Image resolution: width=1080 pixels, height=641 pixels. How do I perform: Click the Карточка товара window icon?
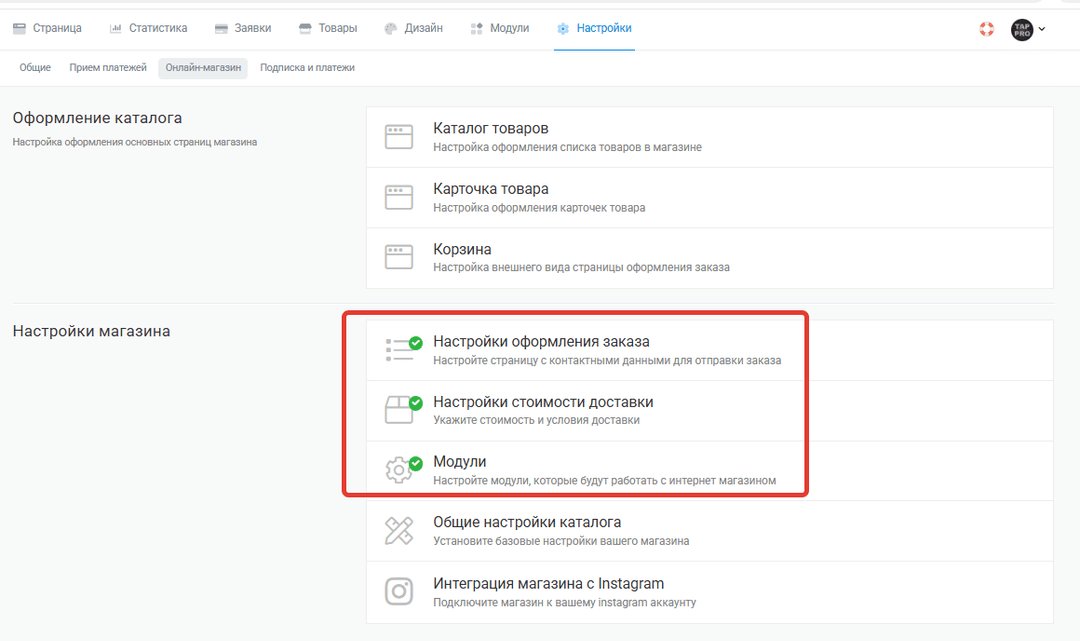pos(399,197)
